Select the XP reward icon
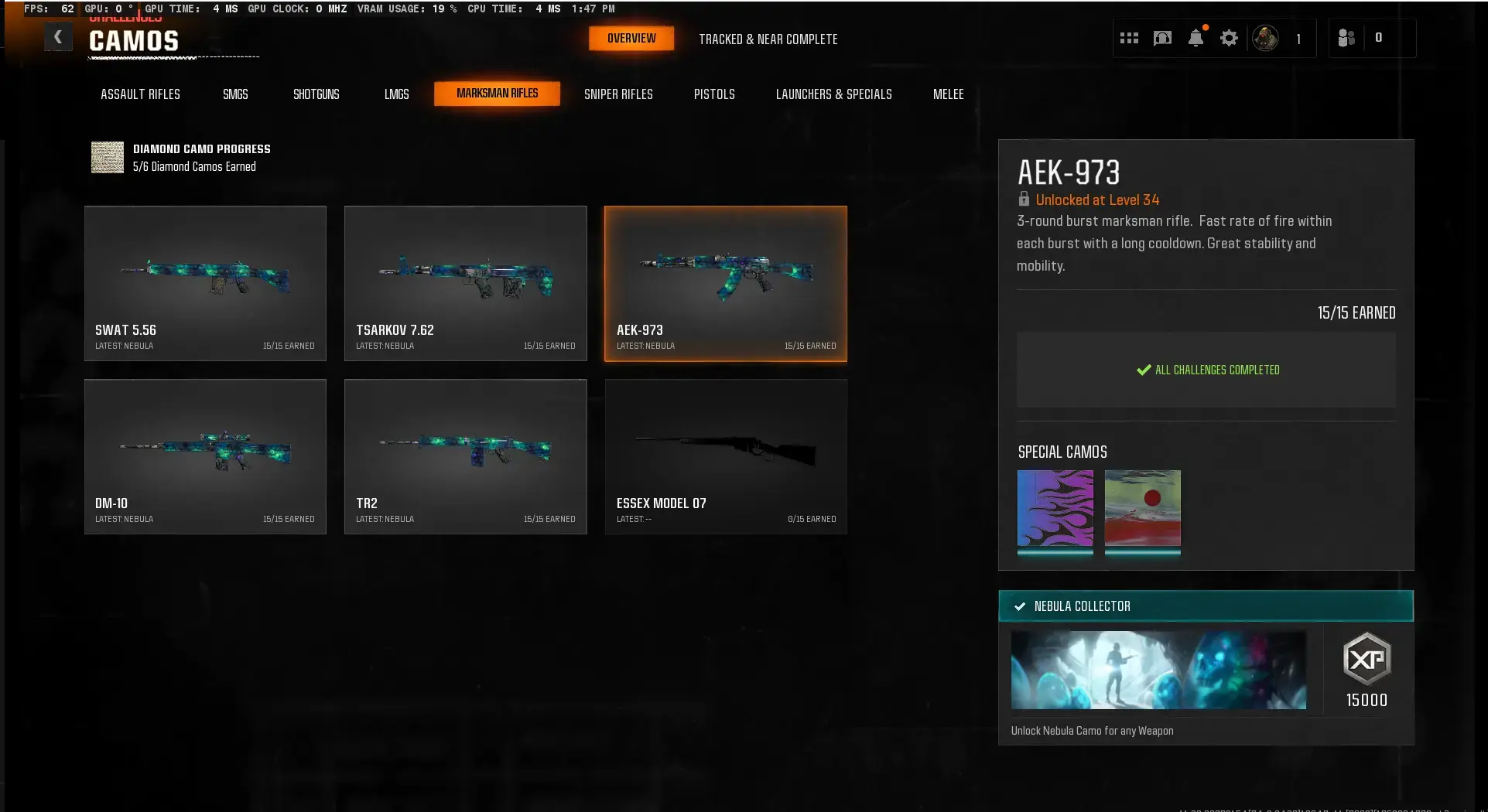The height and width of the screenshot is (812, 1488). pos(1367,659)
